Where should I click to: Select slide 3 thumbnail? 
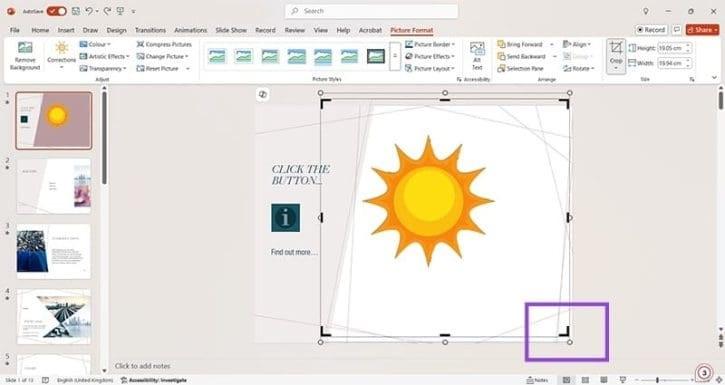[x=54, y=252]
